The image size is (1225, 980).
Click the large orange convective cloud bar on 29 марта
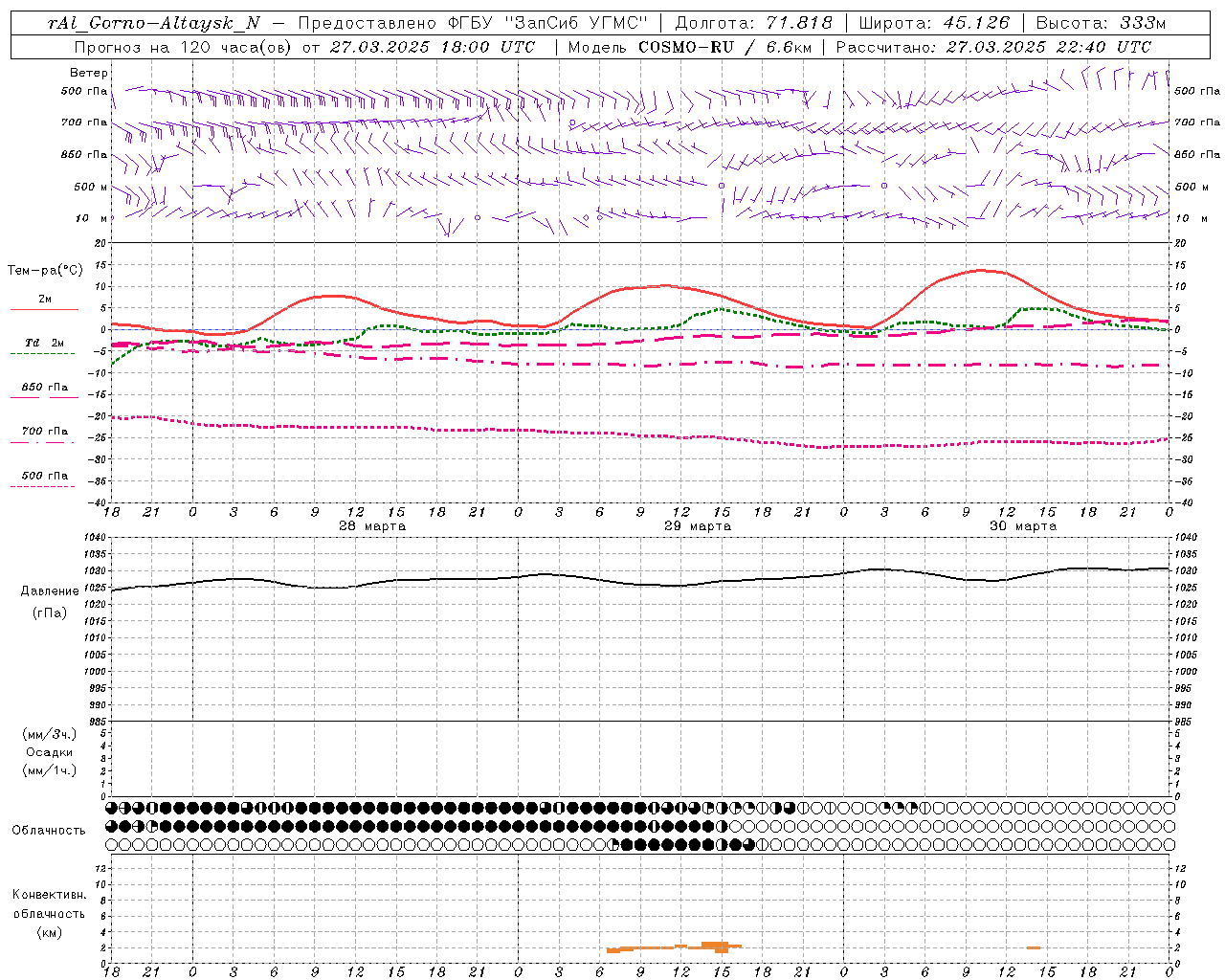[716, 947]
